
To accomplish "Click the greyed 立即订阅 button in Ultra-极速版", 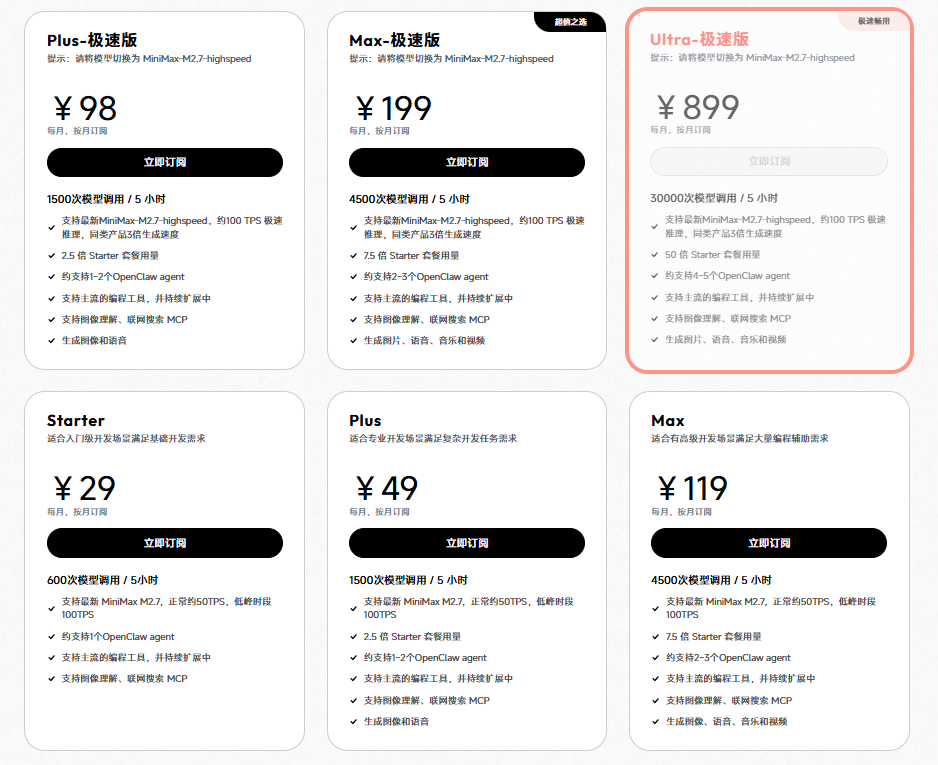I will pos(768,161).
